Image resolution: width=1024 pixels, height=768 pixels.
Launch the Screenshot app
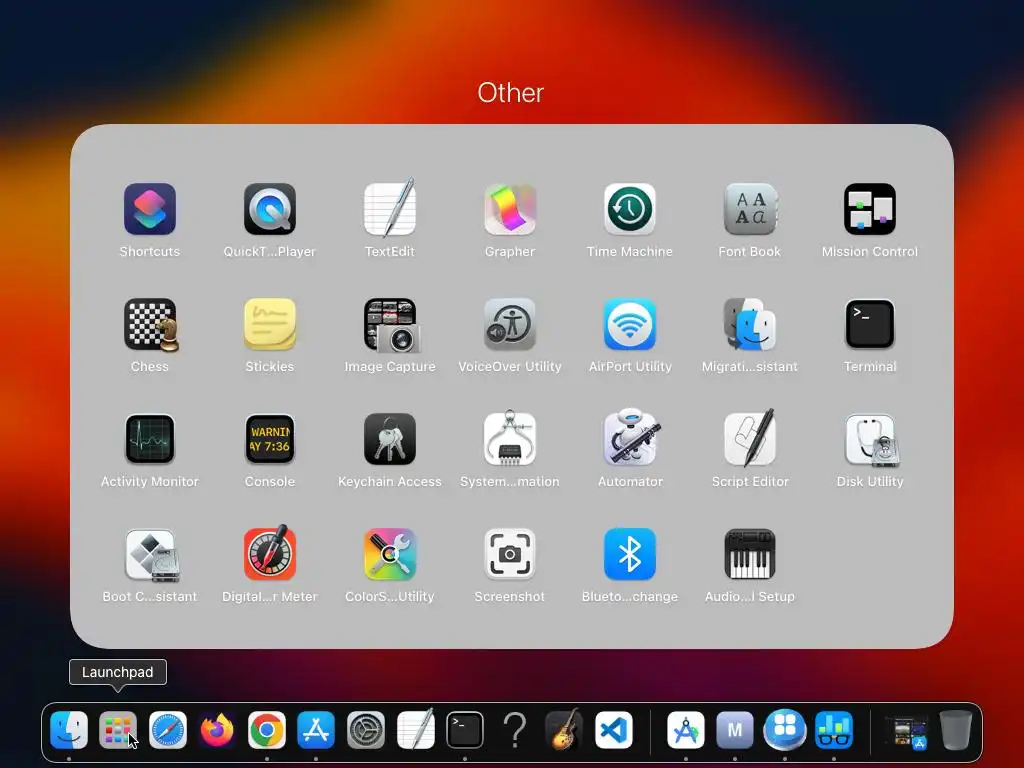click(x=510, y=554)
